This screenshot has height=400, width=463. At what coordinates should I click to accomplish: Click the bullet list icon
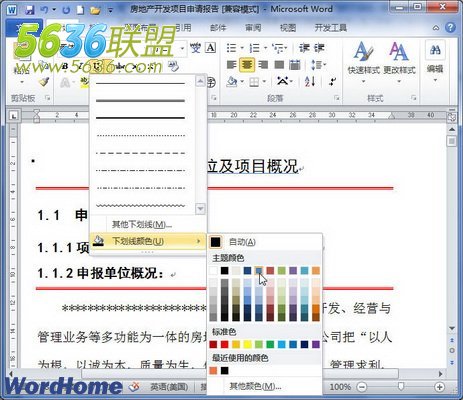pyautogui.click(x=231, y=48)
